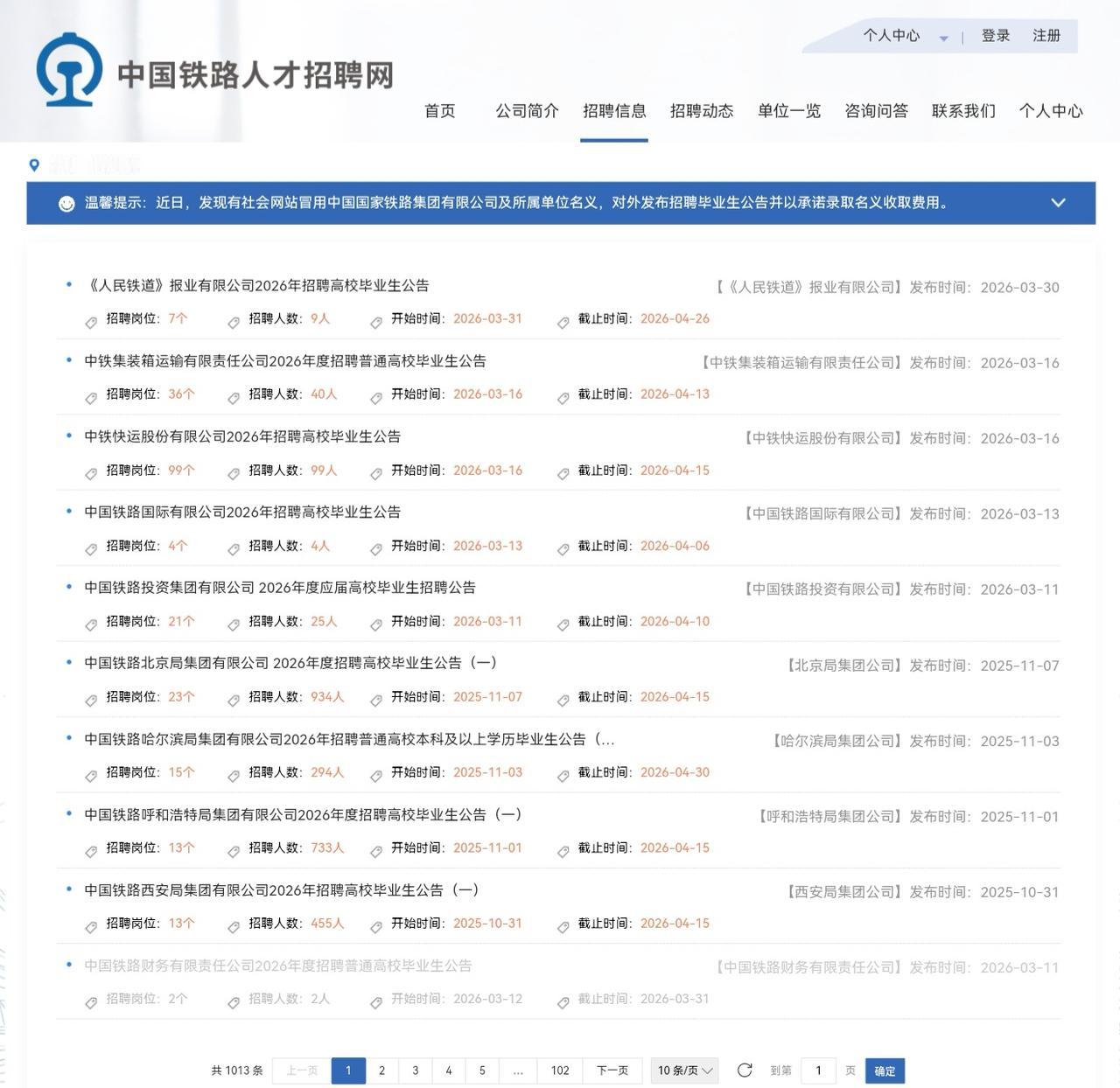Open the 10条/页 page-size dropdown
The image size is (1120, 1088).
[x=684, y=1070]
